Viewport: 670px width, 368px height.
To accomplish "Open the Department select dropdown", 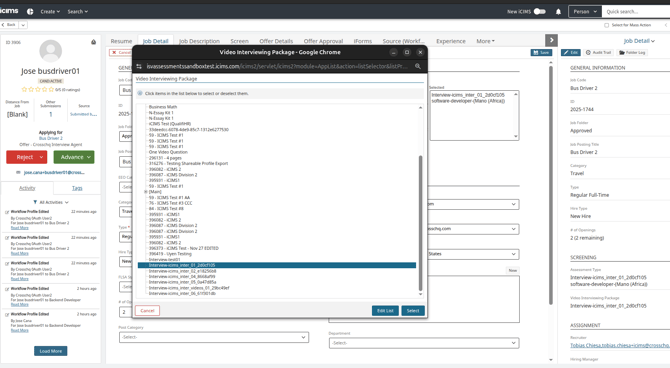I will click(x=424, y=343).
